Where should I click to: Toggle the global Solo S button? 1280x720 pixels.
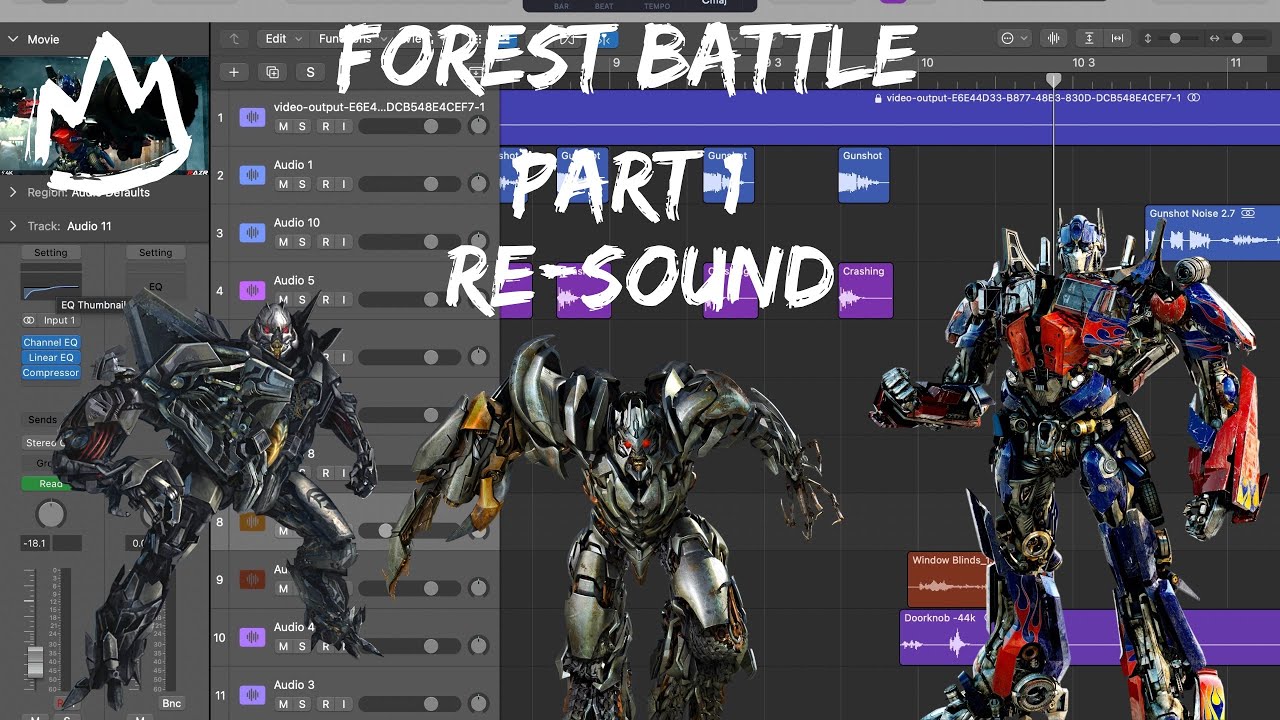[310, 72]
